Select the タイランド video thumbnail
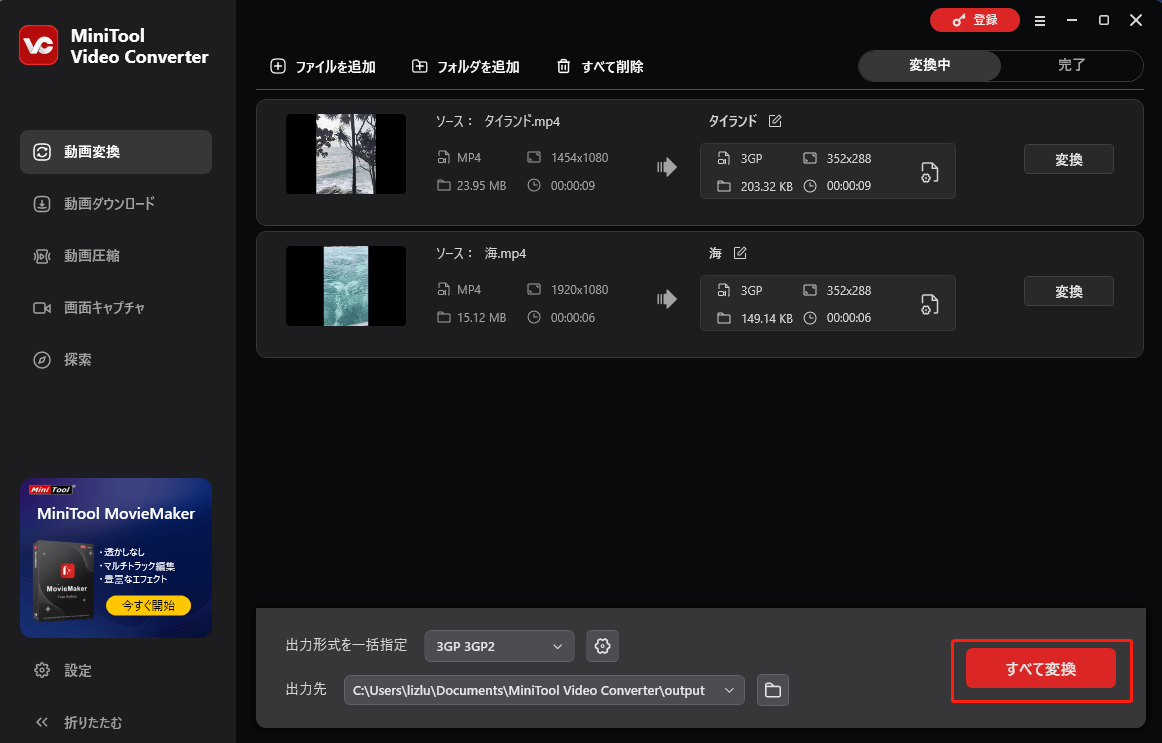The height and width of the screenshot is (743, 1162). click(x=346, y=154)
